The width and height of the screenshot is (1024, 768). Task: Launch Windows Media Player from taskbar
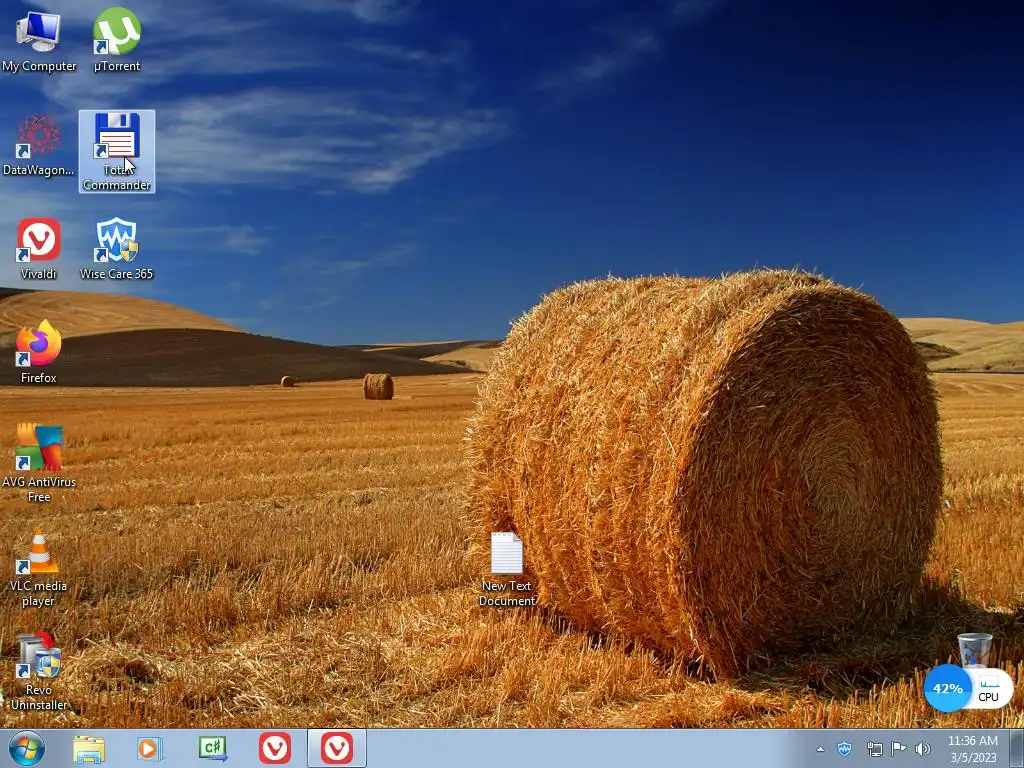tap(150, 749)
